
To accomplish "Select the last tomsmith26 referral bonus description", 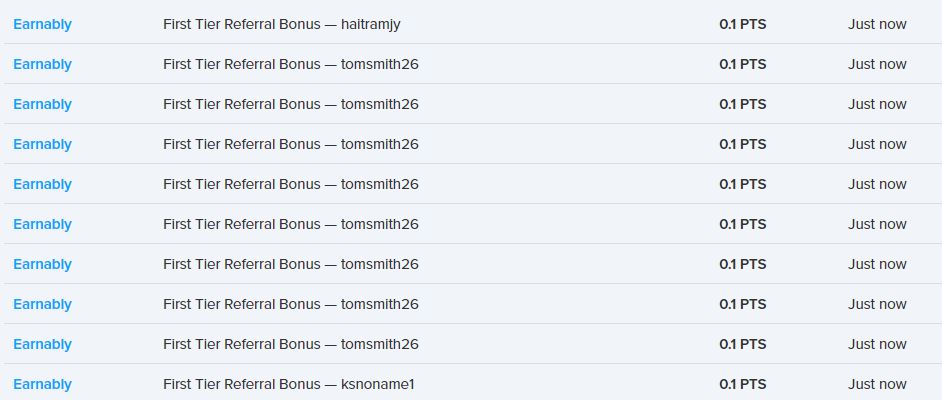I will (290, 344).
